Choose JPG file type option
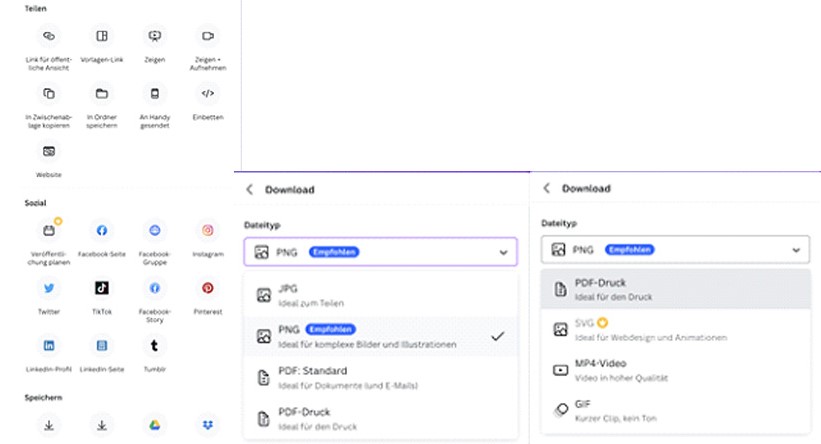This screenshot has width=821, height=444. point(380,294)
